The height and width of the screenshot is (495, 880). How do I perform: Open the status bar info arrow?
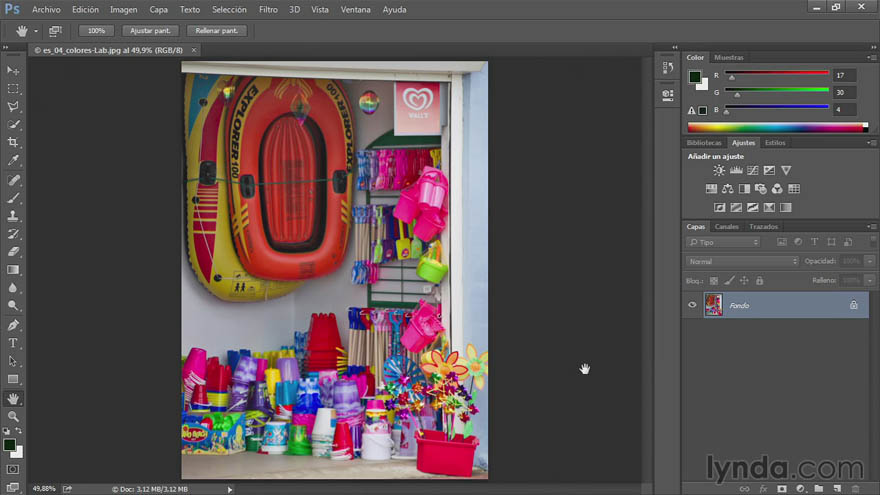230,489
